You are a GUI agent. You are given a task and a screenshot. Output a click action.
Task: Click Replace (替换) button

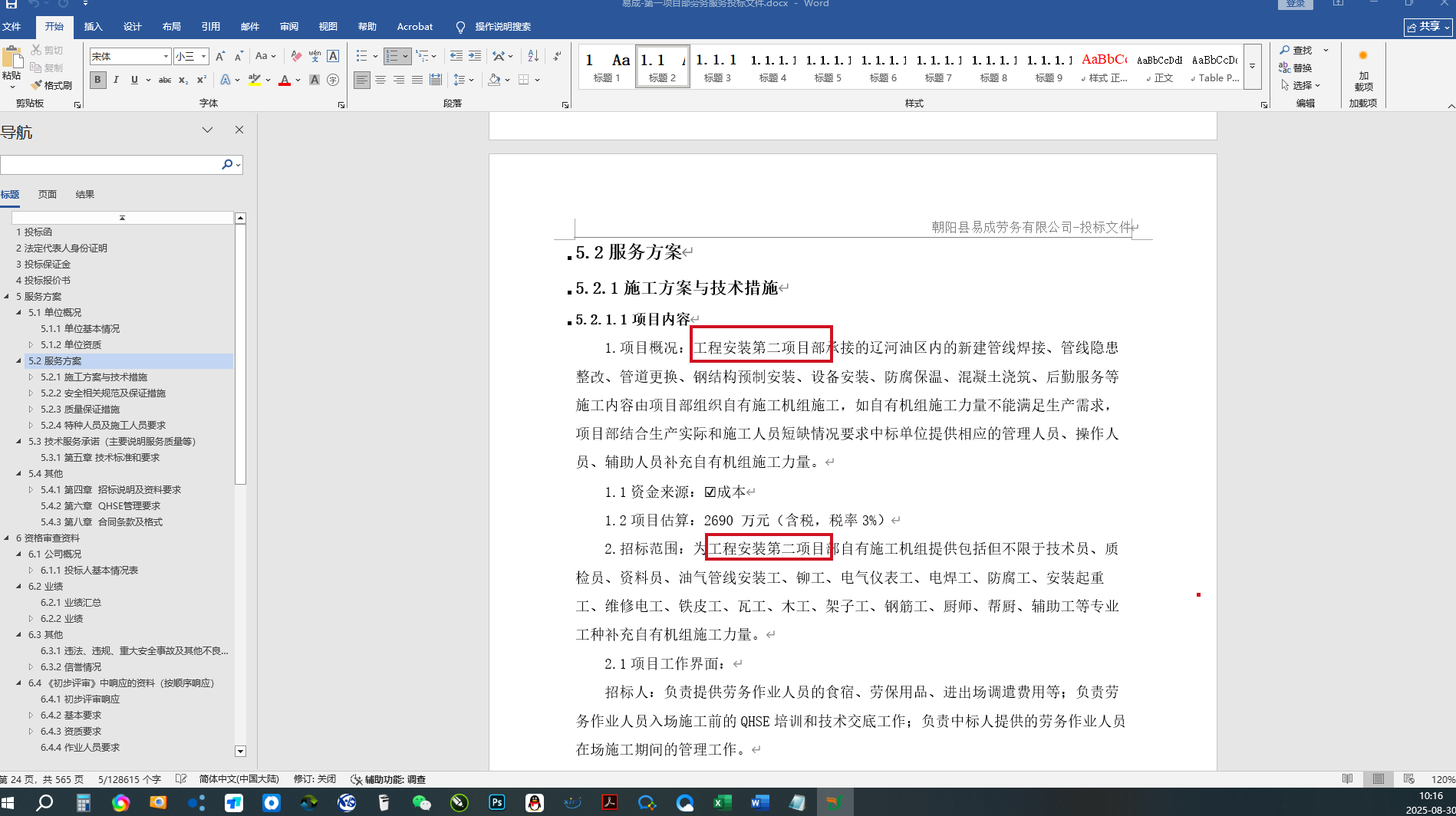point(1296,67)
